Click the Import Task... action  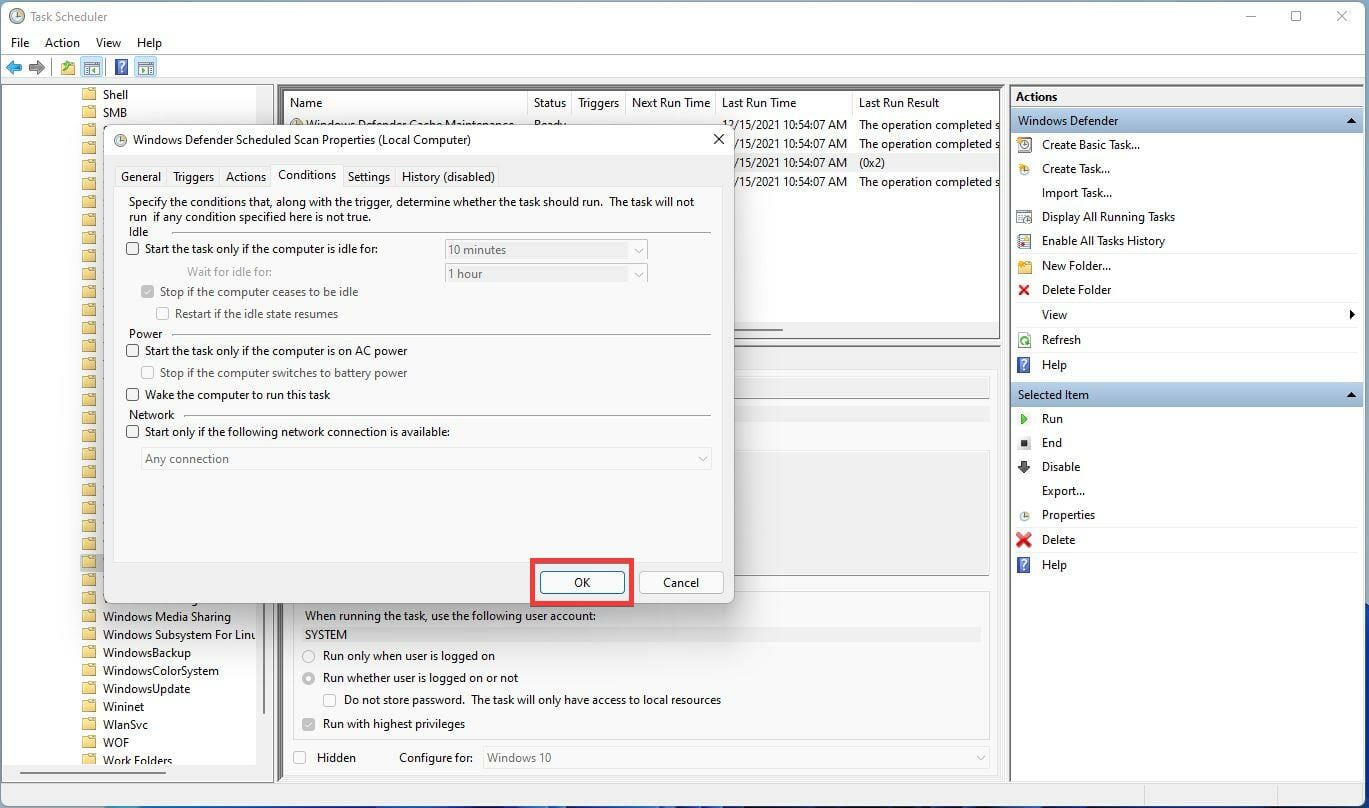1076,193
